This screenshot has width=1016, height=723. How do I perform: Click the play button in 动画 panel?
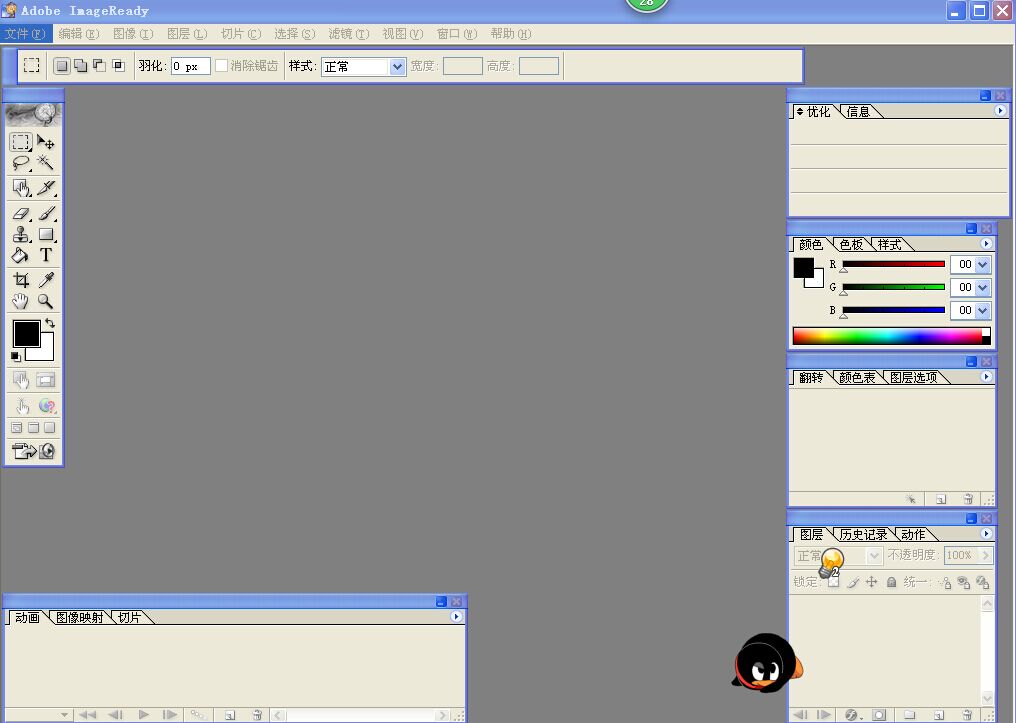coord(144,715)
